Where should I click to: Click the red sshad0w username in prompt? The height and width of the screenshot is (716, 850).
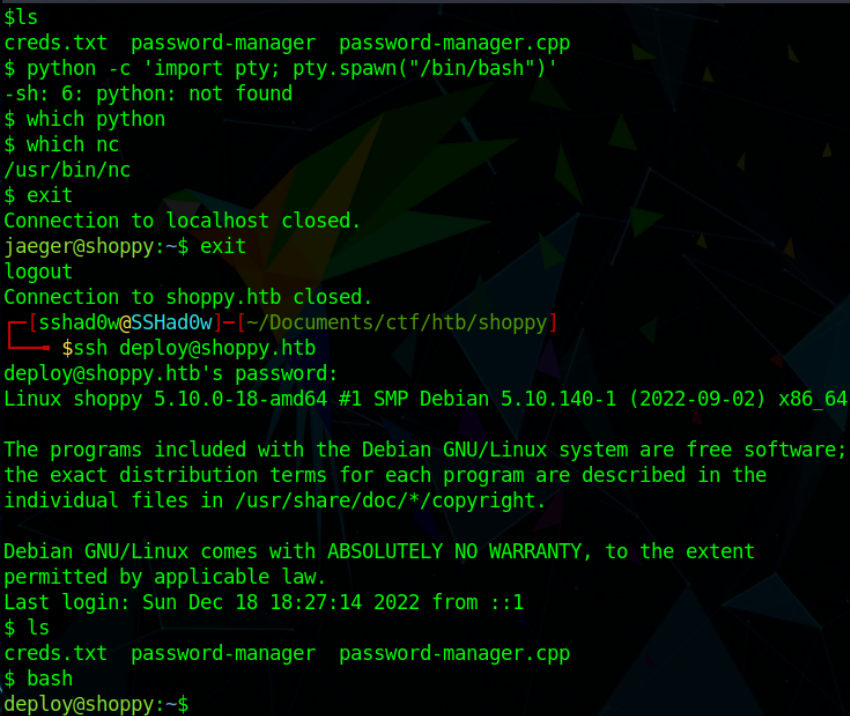(x=79, y=322)
